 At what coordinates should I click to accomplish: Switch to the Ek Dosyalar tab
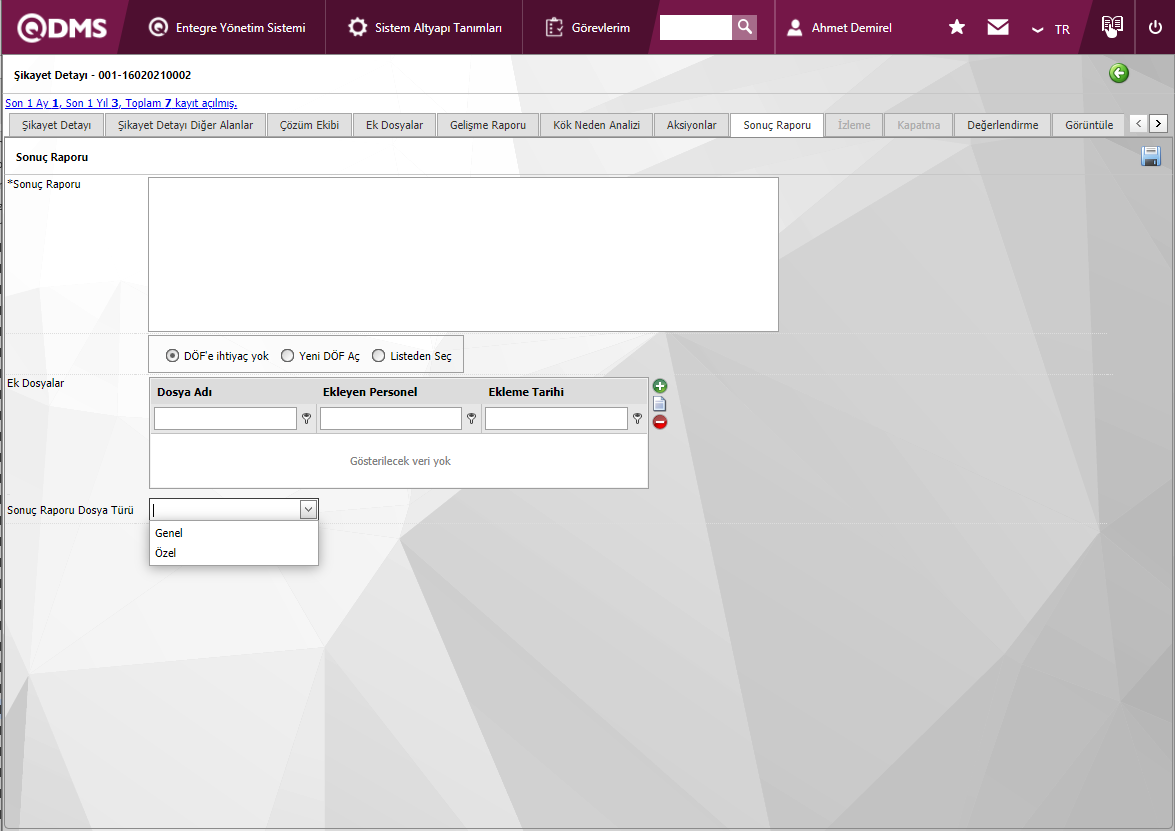(x=394, y=125)
